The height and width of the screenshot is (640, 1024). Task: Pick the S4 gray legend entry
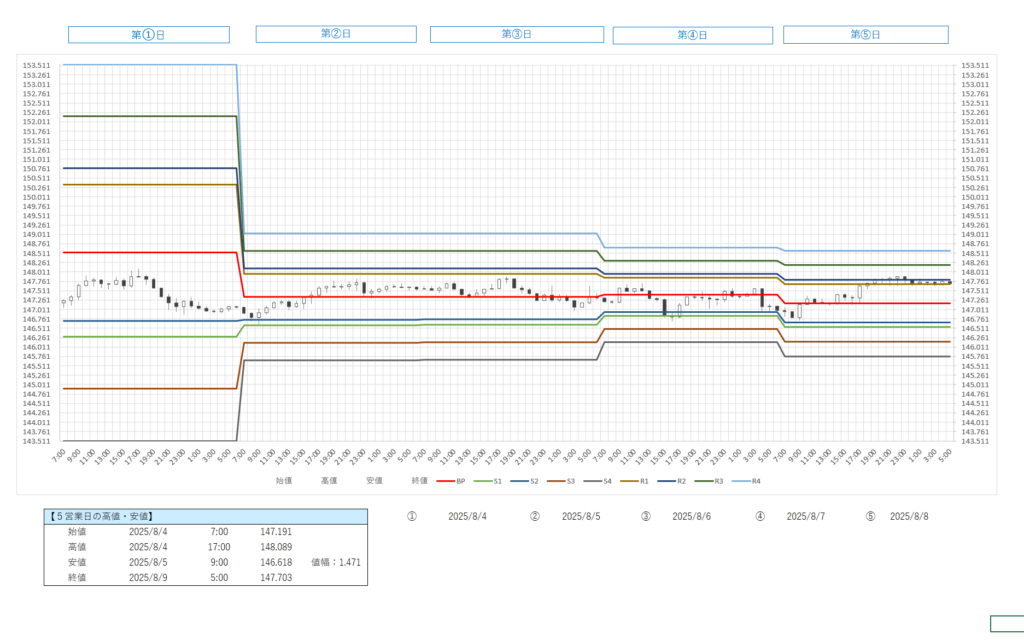pos(599,481)
